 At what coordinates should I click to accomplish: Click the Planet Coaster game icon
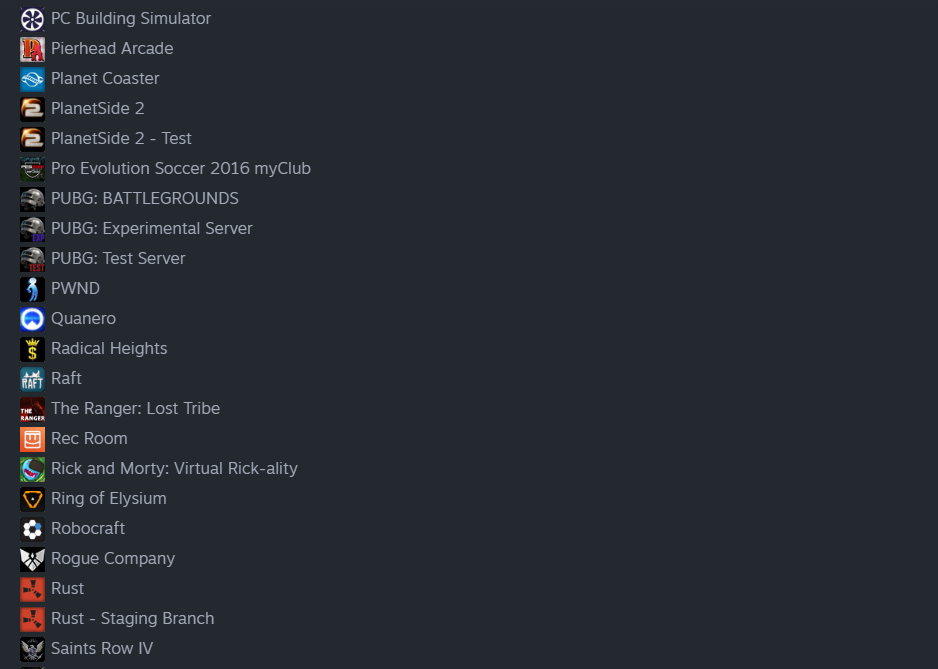click(32, 79)
